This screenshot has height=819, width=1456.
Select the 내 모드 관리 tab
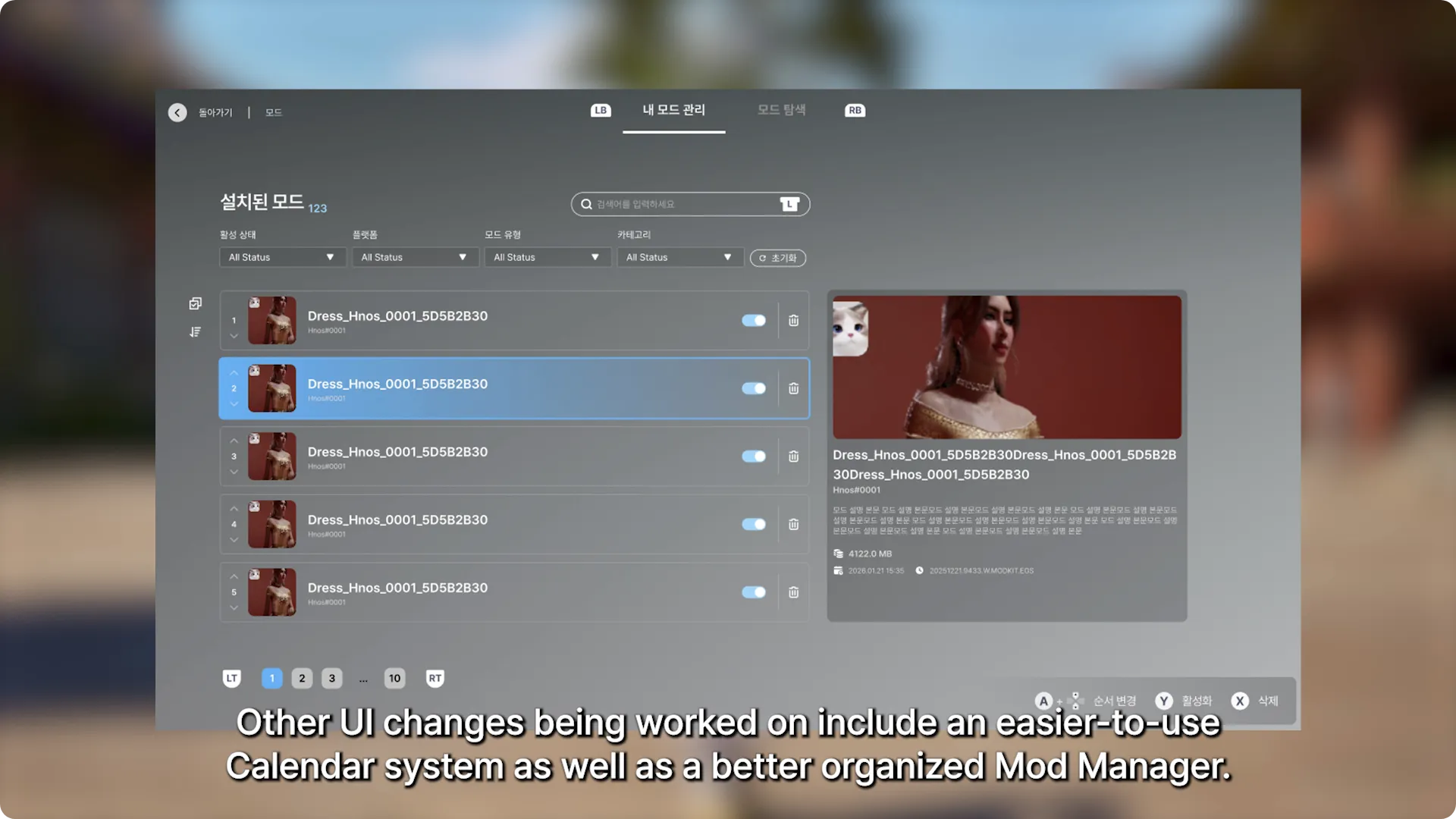point(673,110)
